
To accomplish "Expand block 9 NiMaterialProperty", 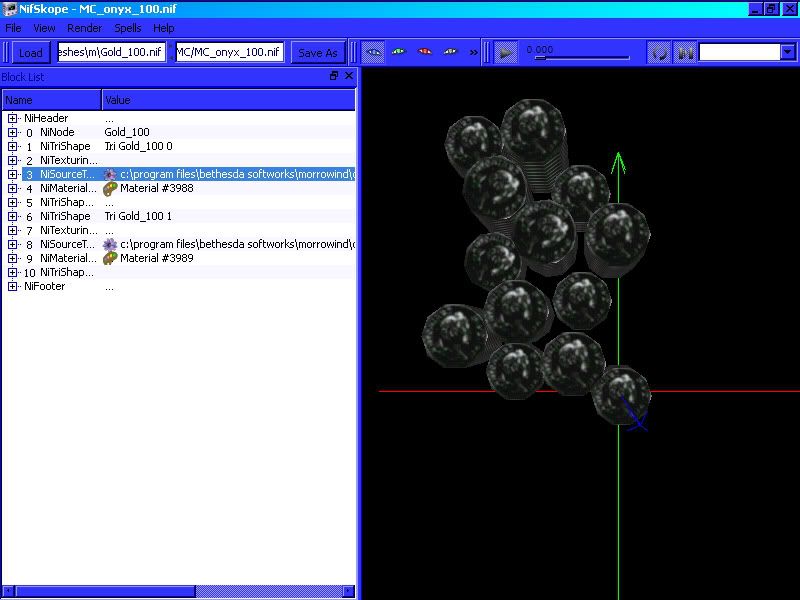I will (x=12, y=259).
